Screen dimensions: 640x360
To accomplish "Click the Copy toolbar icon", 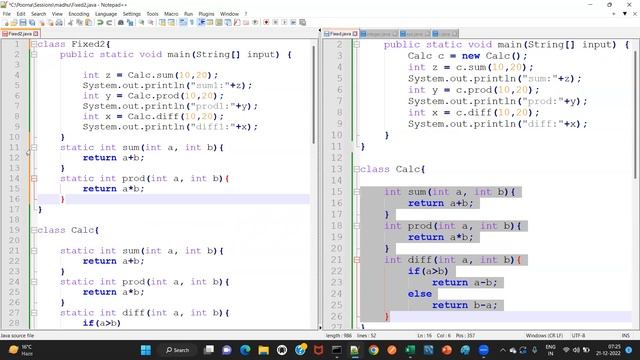I will click(x=79, y=22).
